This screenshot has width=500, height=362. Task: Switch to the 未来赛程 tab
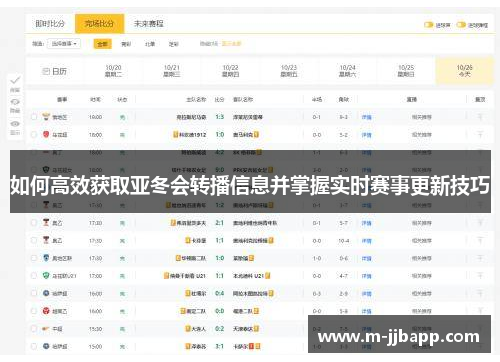click(149, 24)
